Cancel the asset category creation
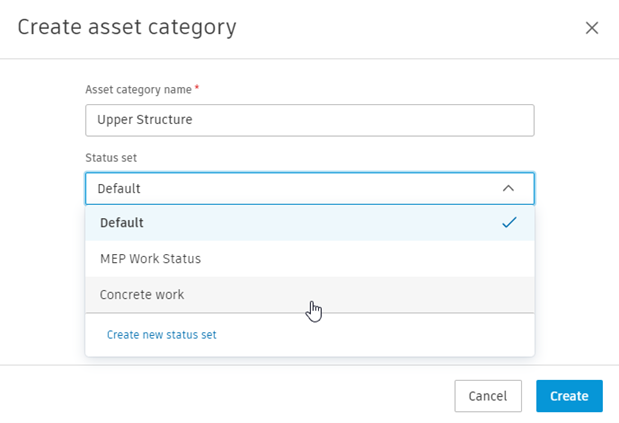Image resolution: width=619 pixels, height=423 pixels. pos(488,396)
